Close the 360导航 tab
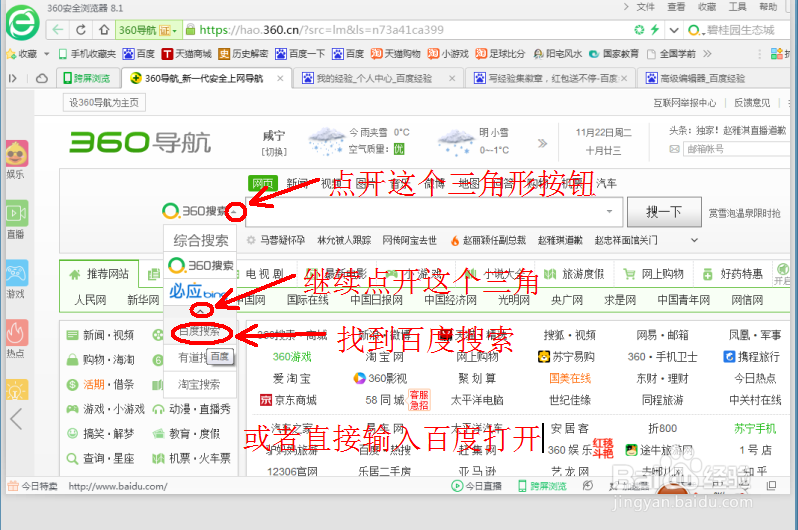Screen dimensions: 798x530 [280, 78]
